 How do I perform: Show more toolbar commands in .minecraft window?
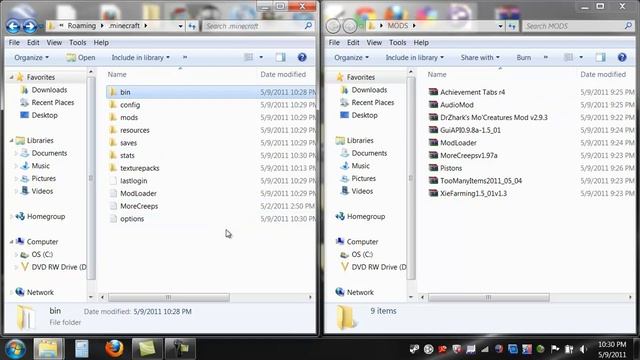185,58
